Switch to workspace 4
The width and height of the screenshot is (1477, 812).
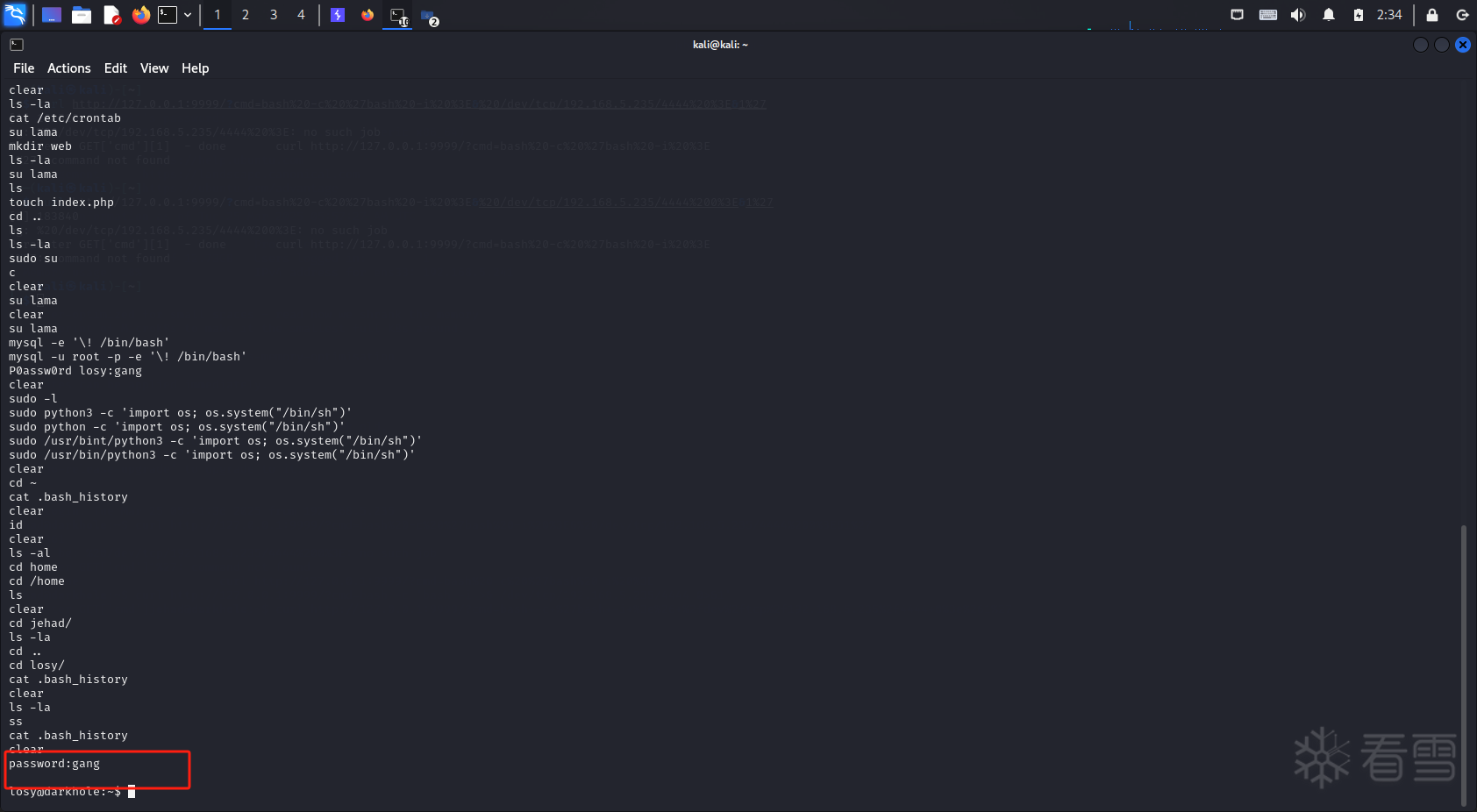tap(302, 15)
